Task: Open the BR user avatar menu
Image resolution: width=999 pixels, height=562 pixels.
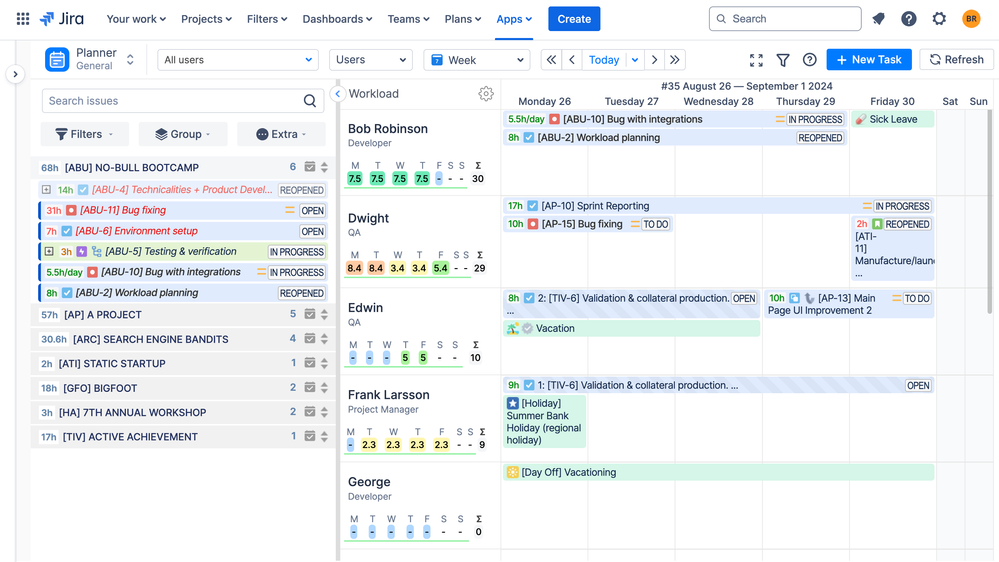Action: coord(971,18)
